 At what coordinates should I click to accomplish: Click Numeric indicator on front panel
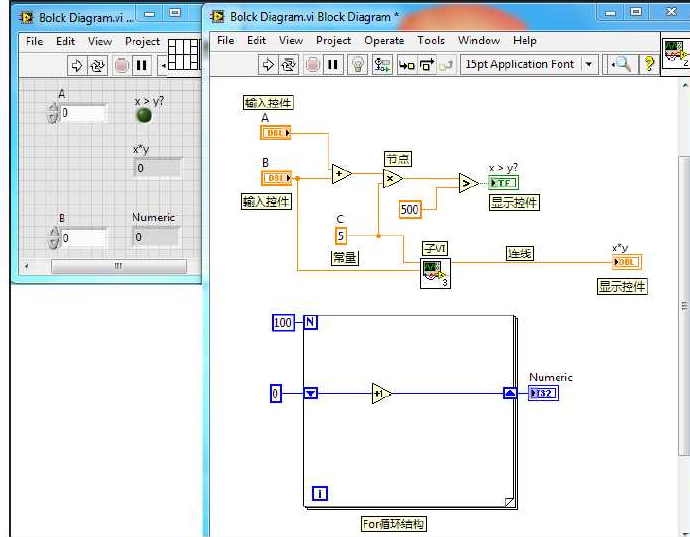[156, 237]
